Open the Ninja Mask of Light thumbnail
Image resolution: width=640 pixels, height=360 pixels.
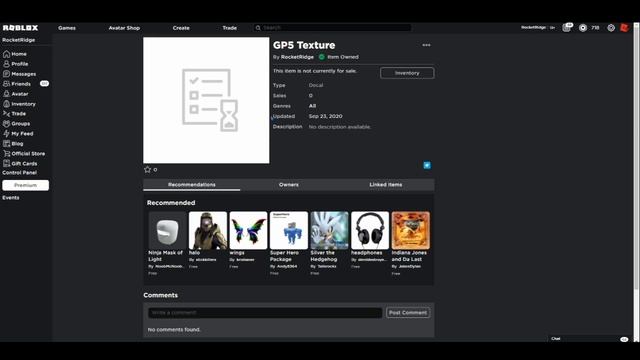click(x=167, y=230)
